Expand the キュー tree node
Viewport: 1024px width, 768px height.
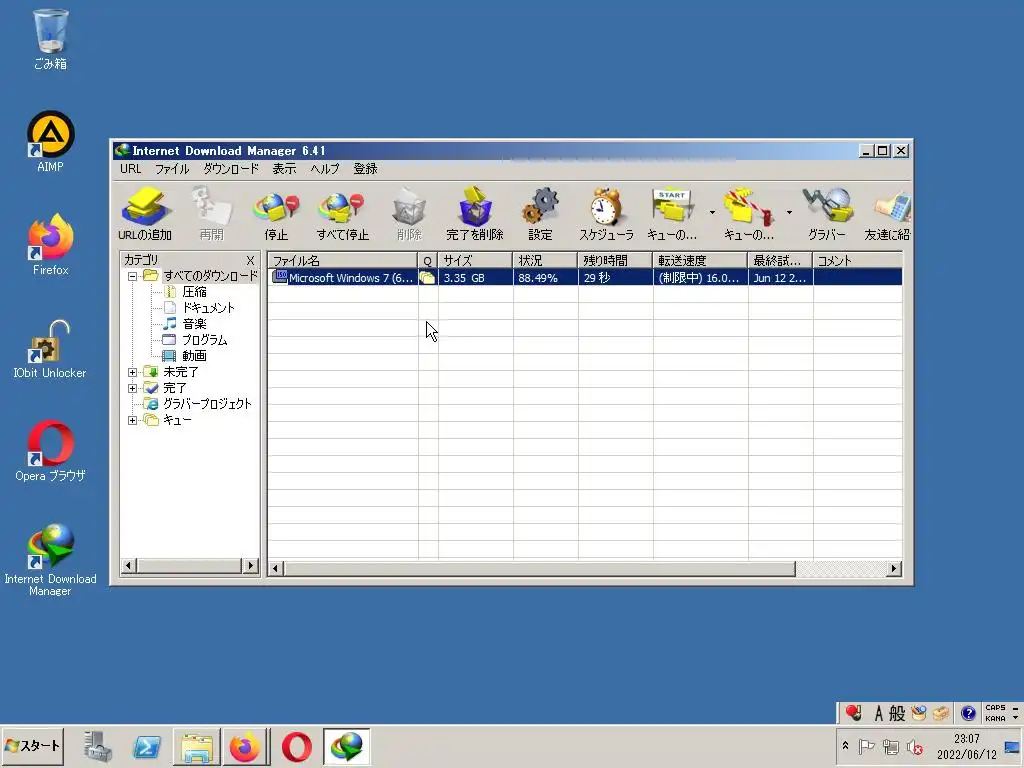point(133,420)
